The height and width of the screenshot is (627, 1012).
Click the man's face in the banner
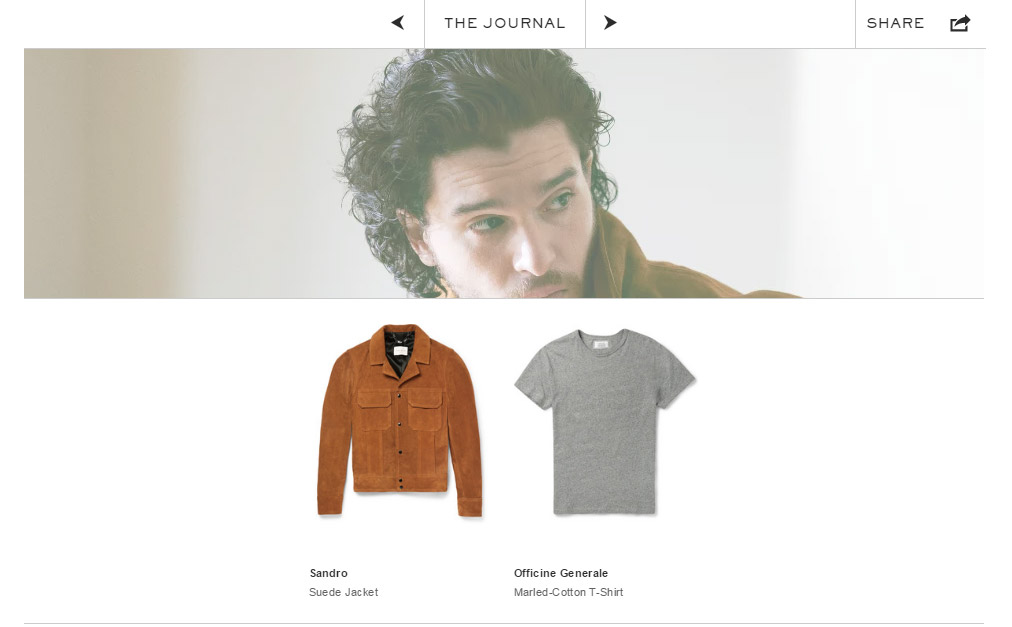pyautogui.click(x=510, y=220)
